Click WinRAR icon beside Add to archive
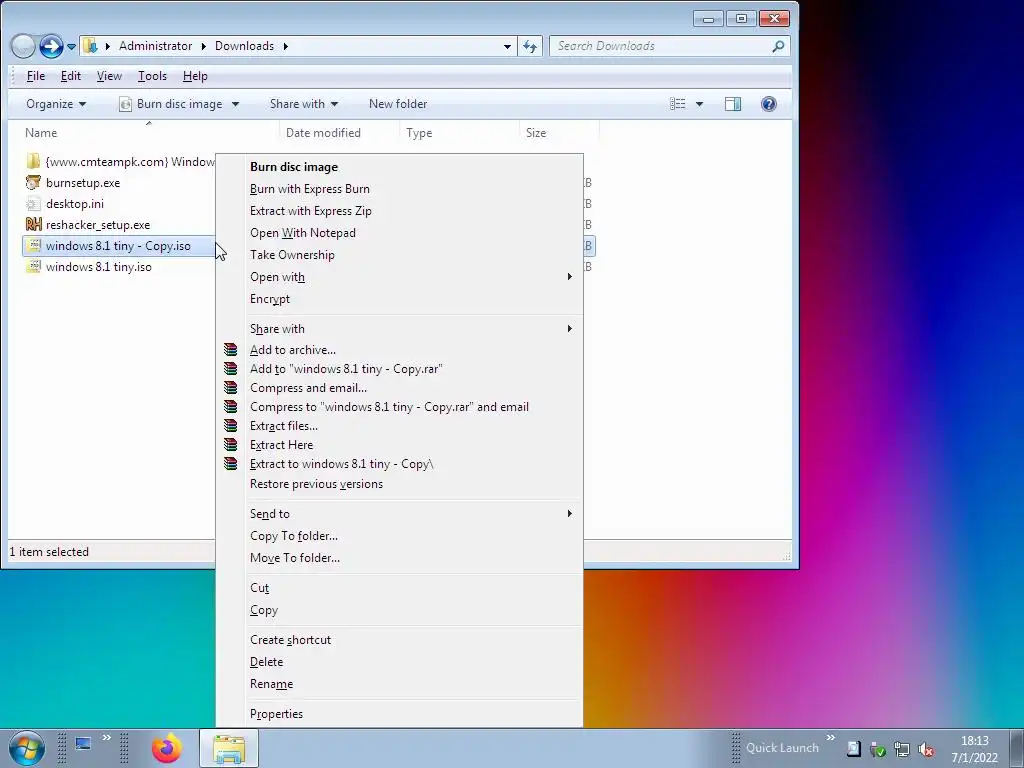The image size is (1024, 768). (231, 350)
